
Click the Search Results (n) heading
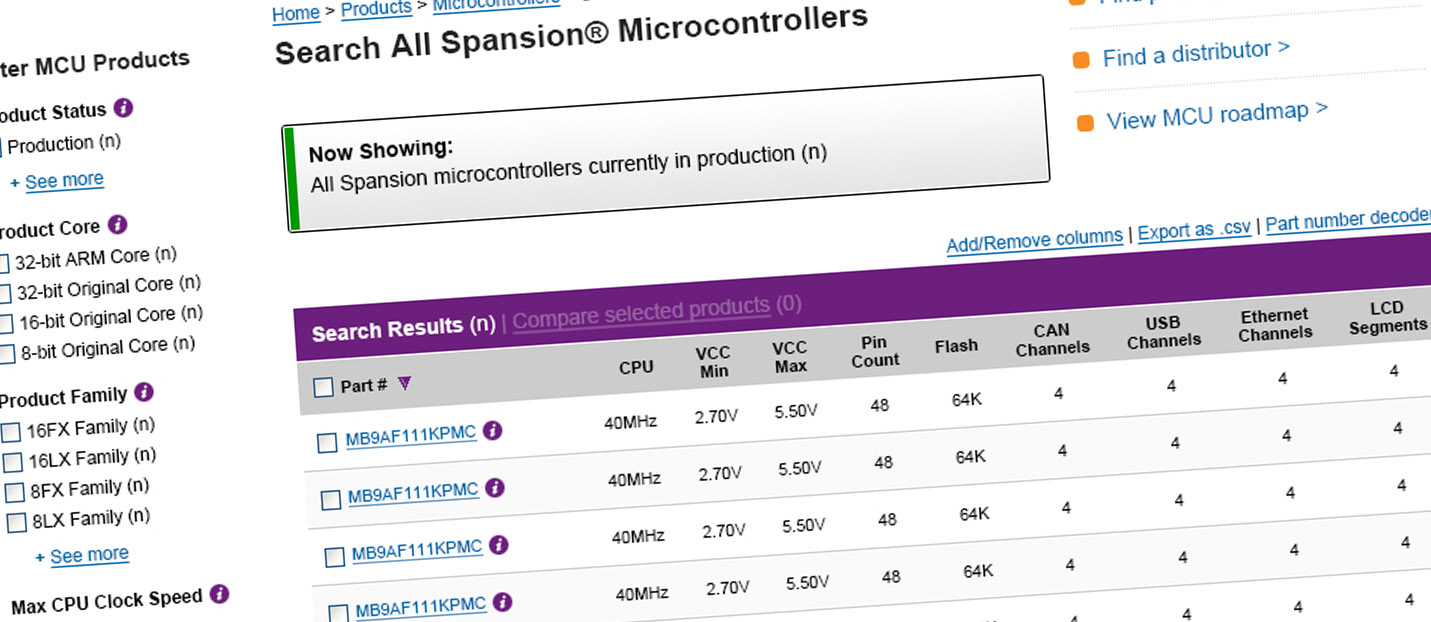tap(404, 329)
